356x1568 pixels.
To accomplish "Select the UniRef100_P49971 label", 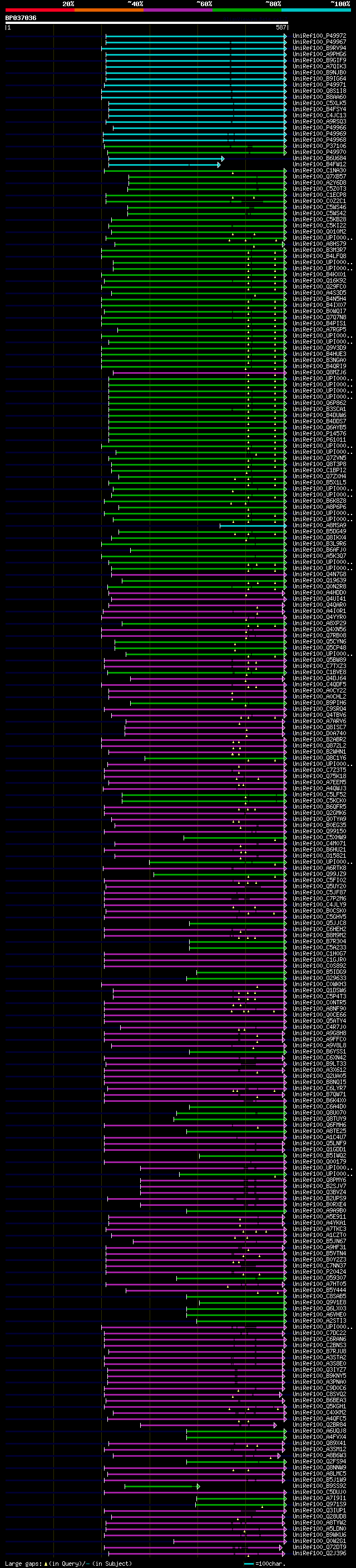I will tap(319, 85).
